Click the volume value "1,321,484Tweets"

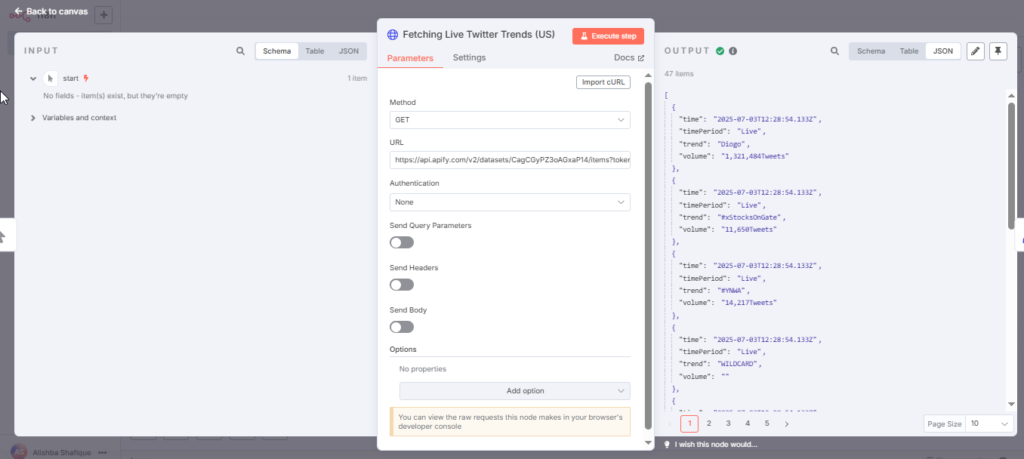(x=755, y=157)
